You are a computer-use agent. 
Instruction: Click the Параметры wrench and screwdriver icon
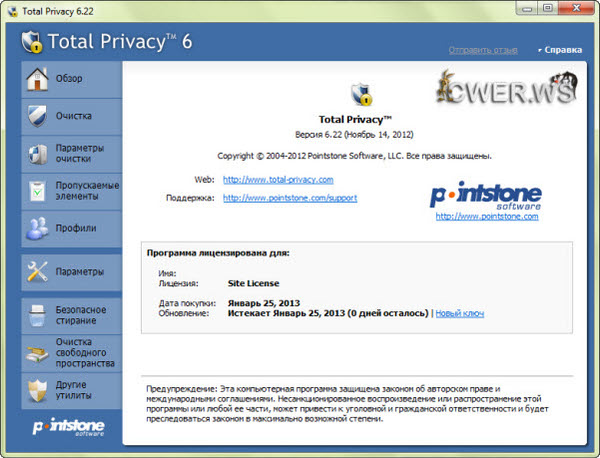(37, 271)
